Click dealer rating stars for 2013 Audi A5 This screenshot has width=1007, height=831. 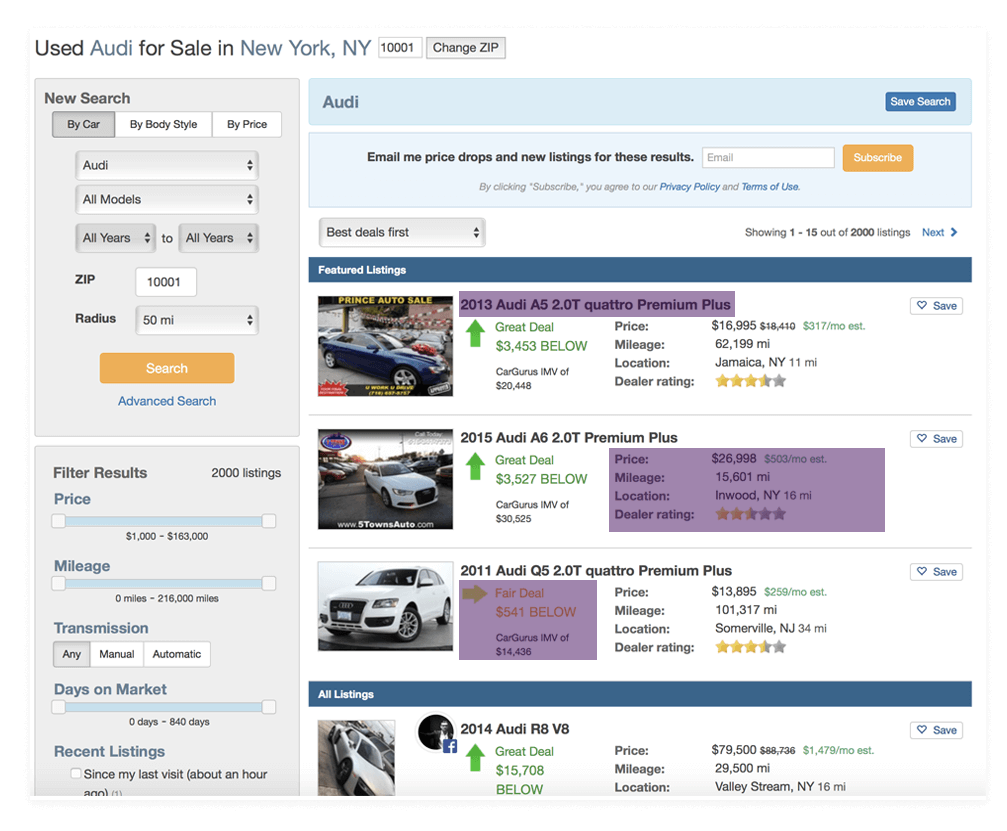tap(751, 381)
